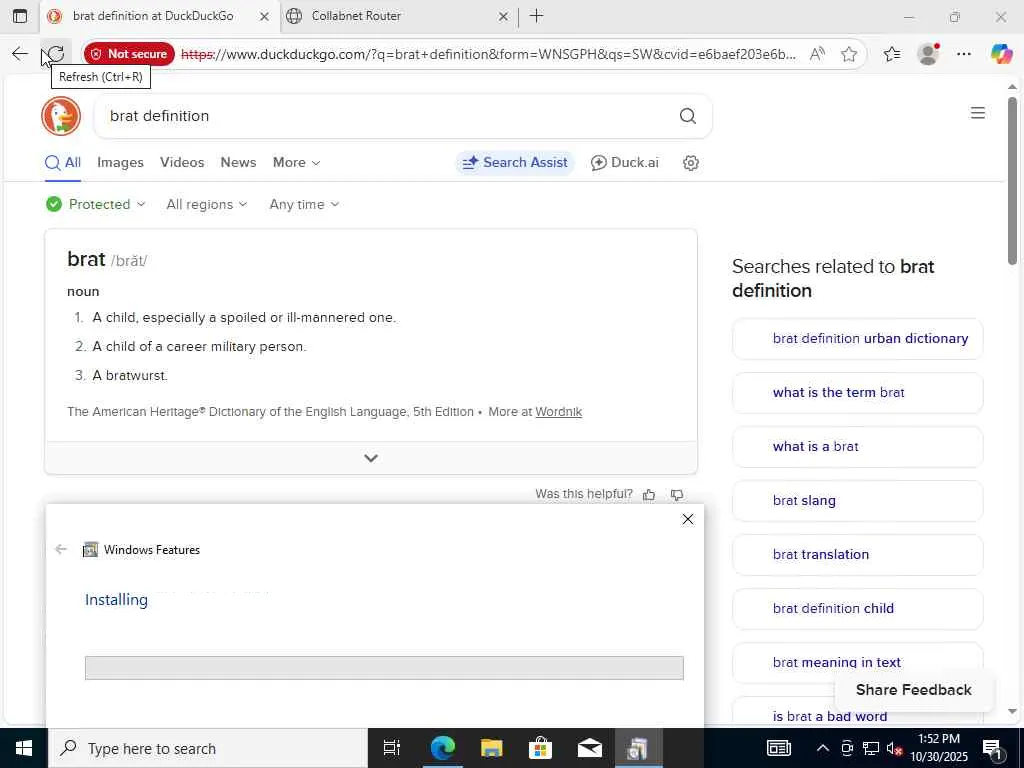This screenshot has width=1024, height=768.
Task: Open File Explorer from the taskbar
Action: point(491,748)
